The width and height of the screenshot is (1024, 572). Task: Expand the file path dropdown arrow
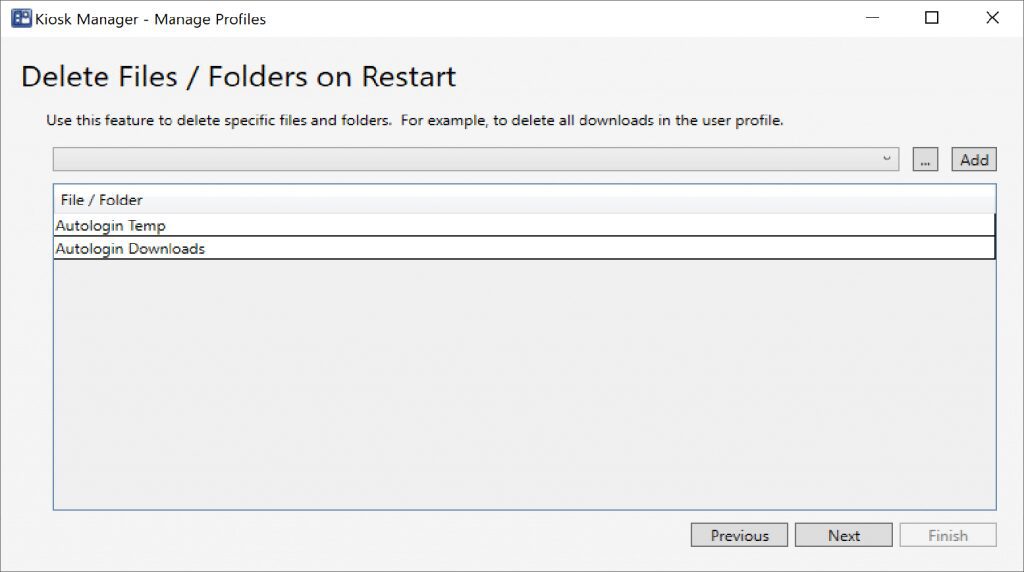[886, 159]
